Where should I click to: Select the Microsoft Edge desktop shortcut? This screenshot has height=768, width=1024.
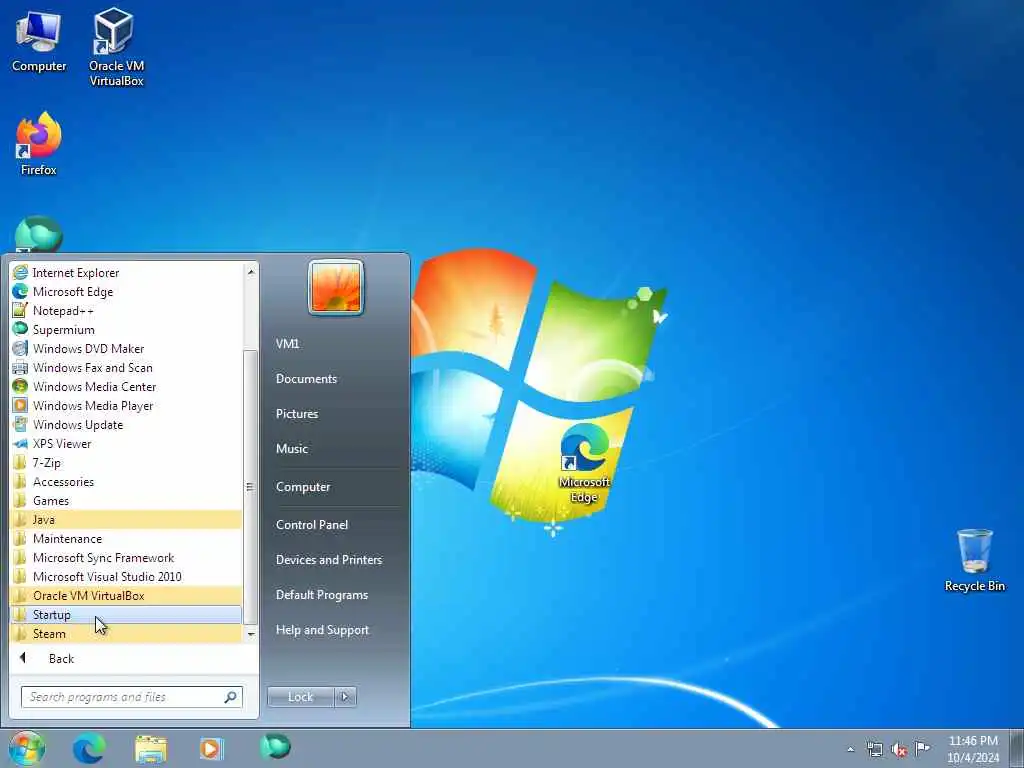tap(584, 463)
